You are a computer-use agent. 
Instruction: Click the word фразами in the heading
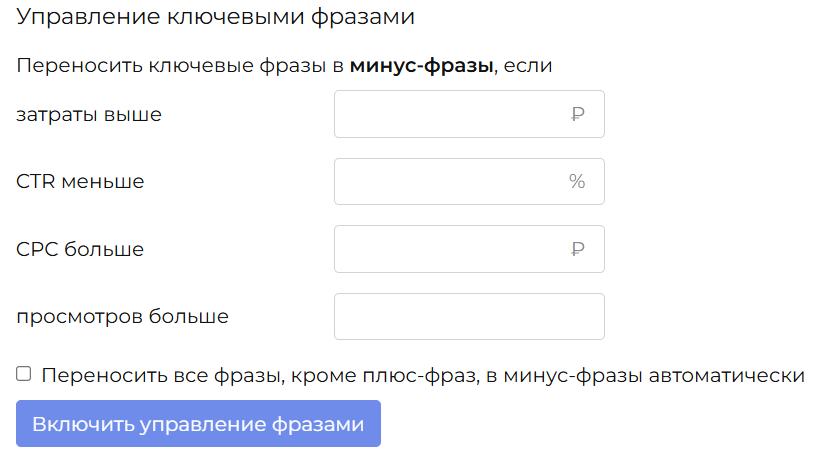pyautogui.click(x=363, y=17)
